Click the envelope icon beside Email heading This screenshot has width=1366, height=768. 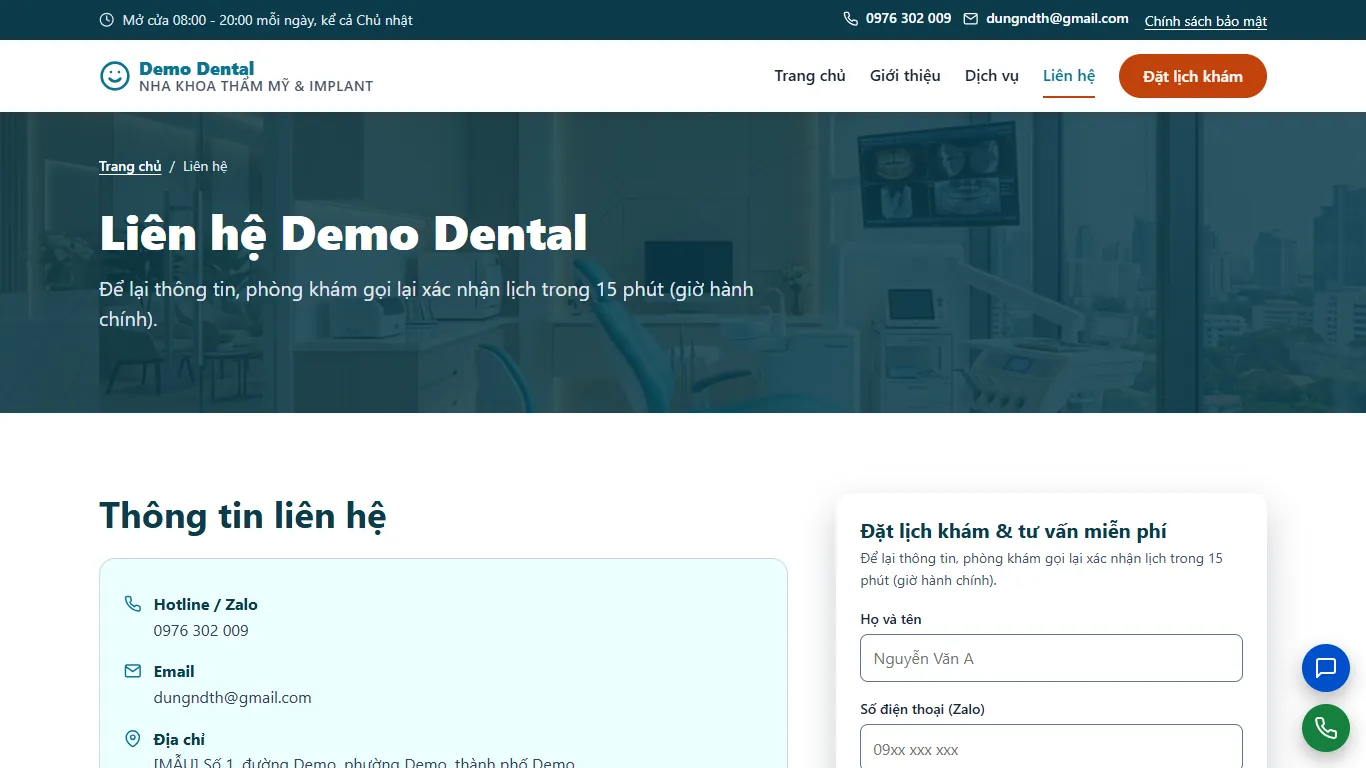coord(133,671)
